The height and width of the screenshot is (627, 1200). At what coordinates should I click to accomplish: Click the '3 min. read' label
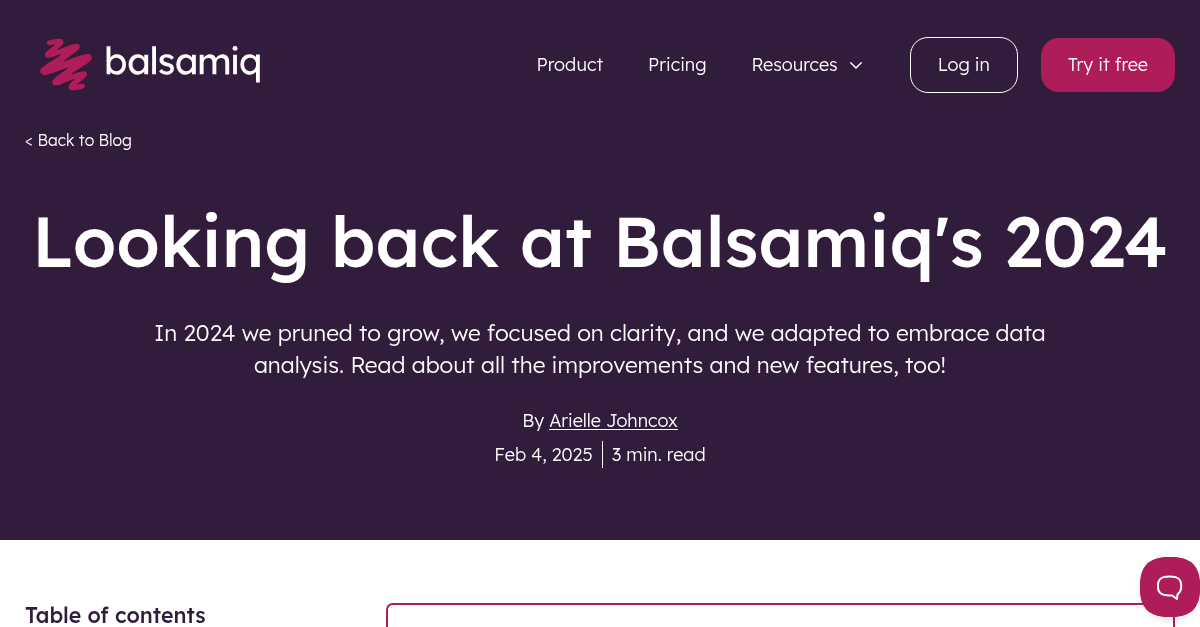coord(658,454)
